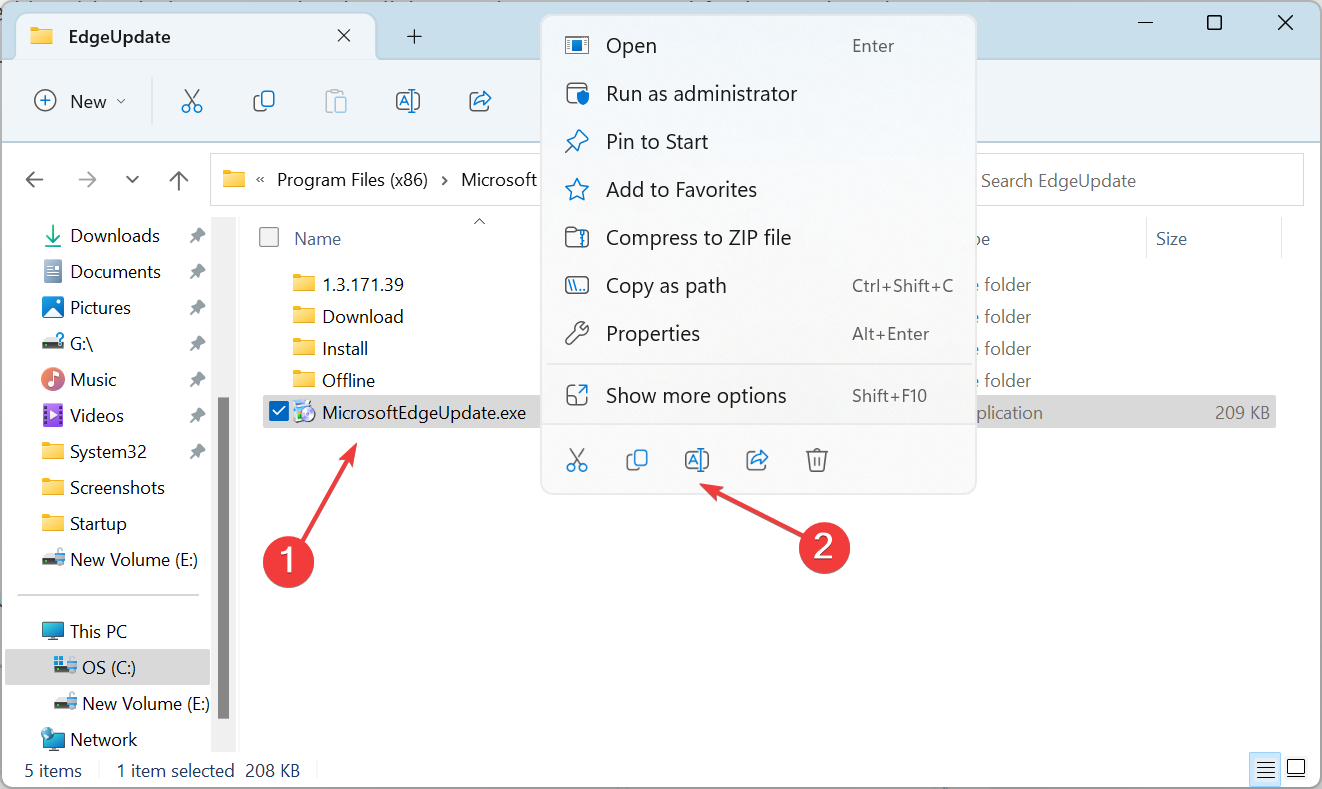Open Properties from the context menu
Image resolution: width=1322 pixels, height=789 pixels.
[758, 333]
